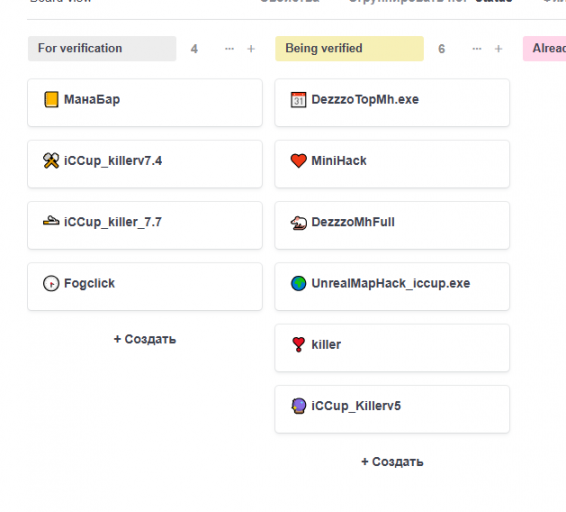Select the pink Already status label

coord(544,48)
